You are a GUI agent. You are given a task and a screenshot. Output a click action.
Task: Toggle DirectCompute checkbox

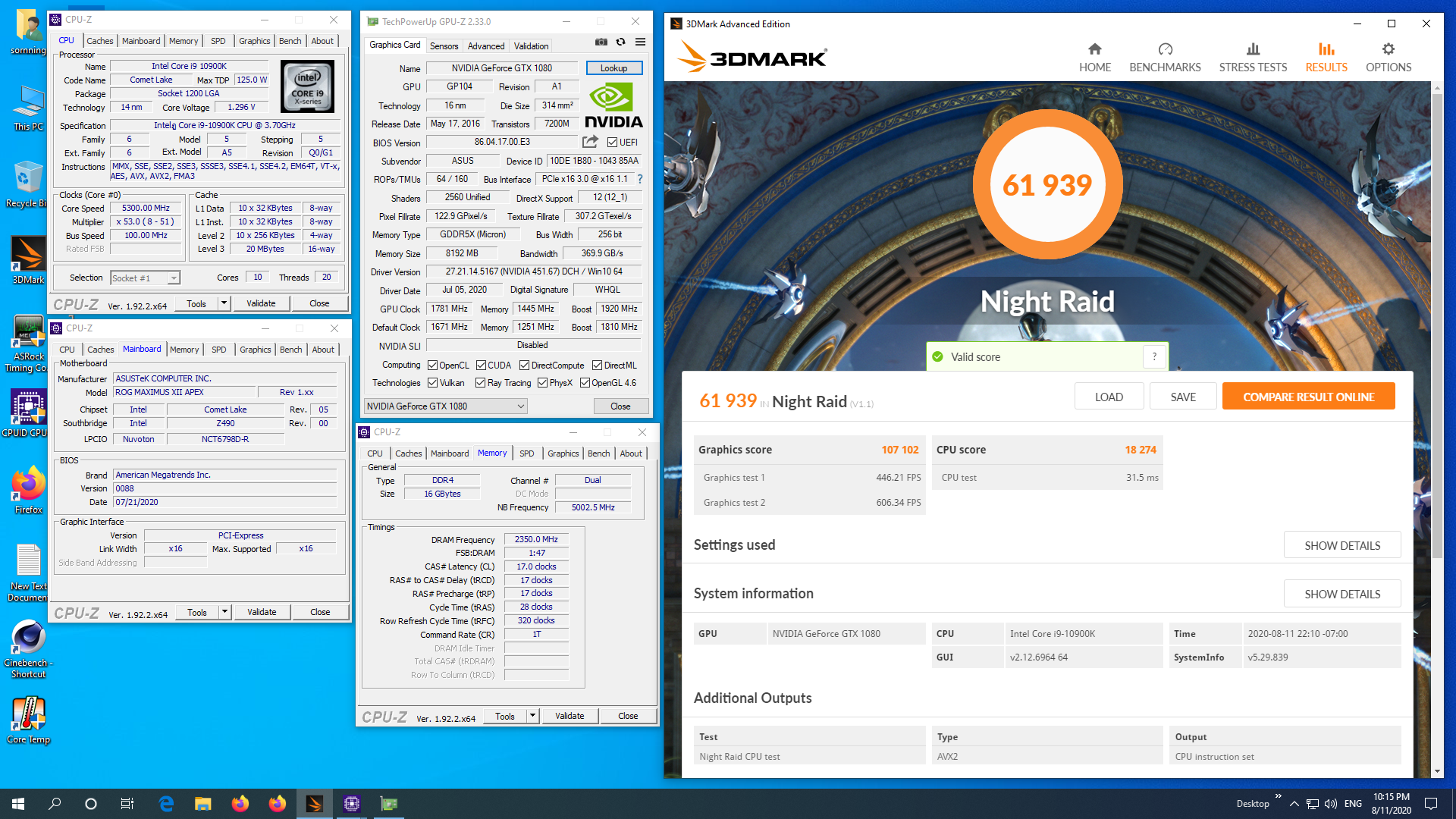pos(524,366)
